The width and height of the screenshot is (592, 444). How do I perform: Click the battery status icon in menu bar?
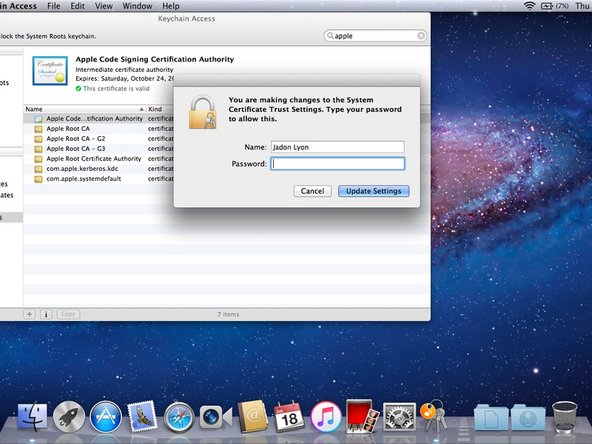547,6
